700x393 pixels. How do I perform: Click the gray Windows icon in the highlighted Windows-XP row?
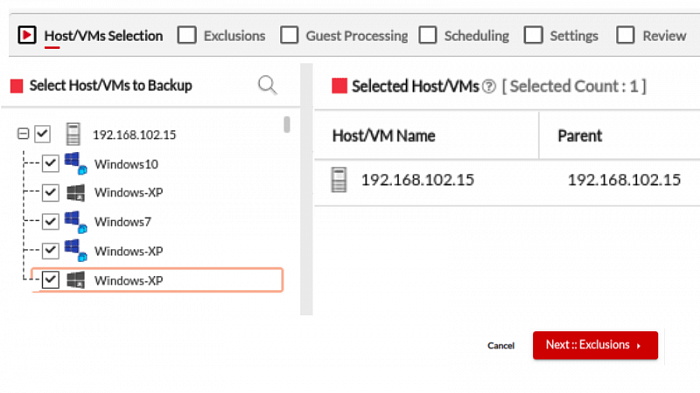click(75, 280)
